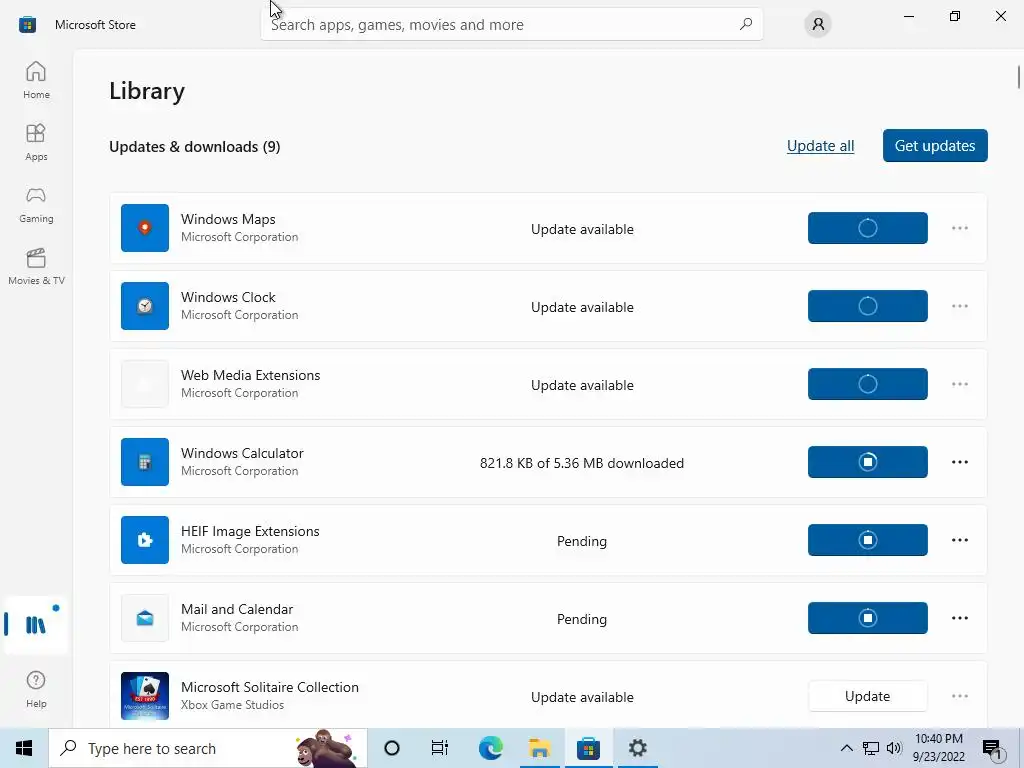The image size is (1024, 768).
Task: Select the HEIF Image Extensions title text
Action: [250, 531]
